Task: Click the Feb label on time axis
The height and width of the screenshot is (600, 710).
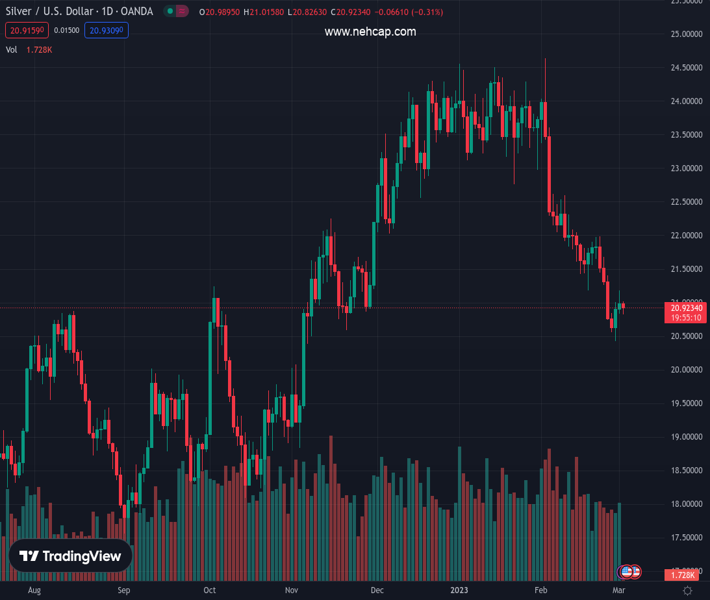Action: coord(541,591)
